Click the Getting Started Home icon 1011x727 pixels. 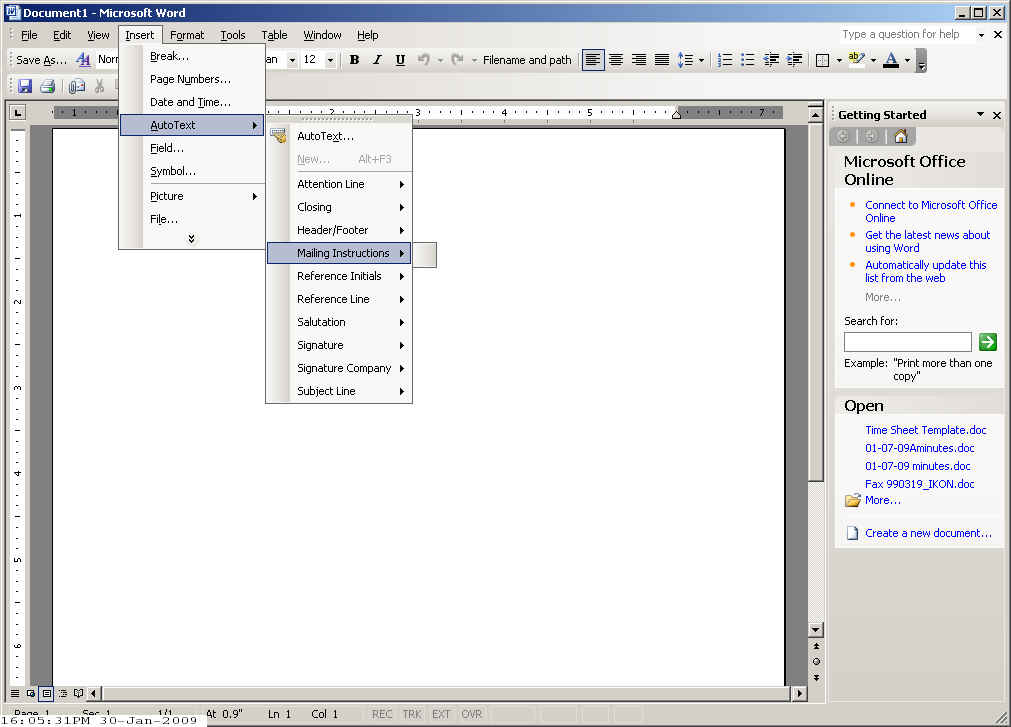click(x=901, y=136)
